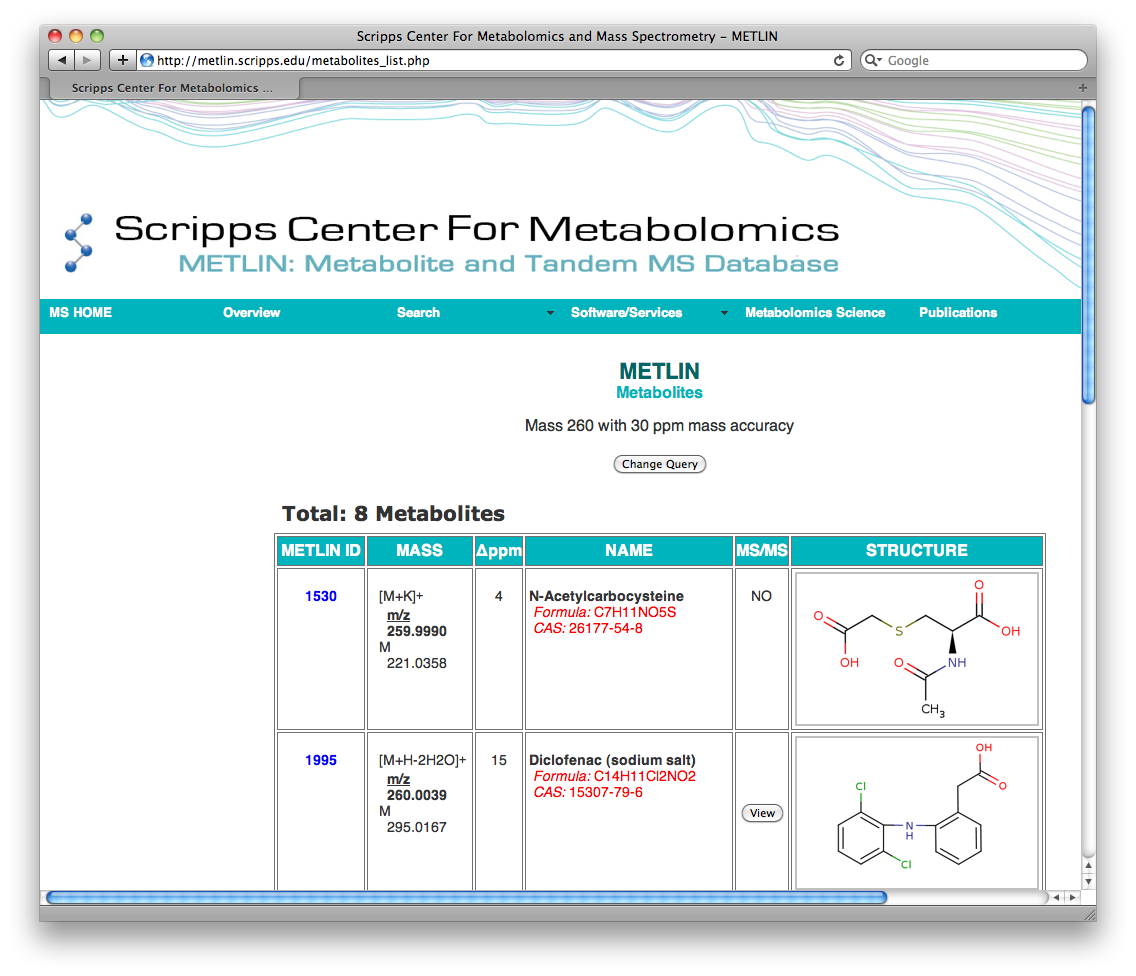Image resolution: width=1136 pixels, height=976 pixels.
Task: Click the Change Query button
Action: pyautogui.click(x=659, y=464)
